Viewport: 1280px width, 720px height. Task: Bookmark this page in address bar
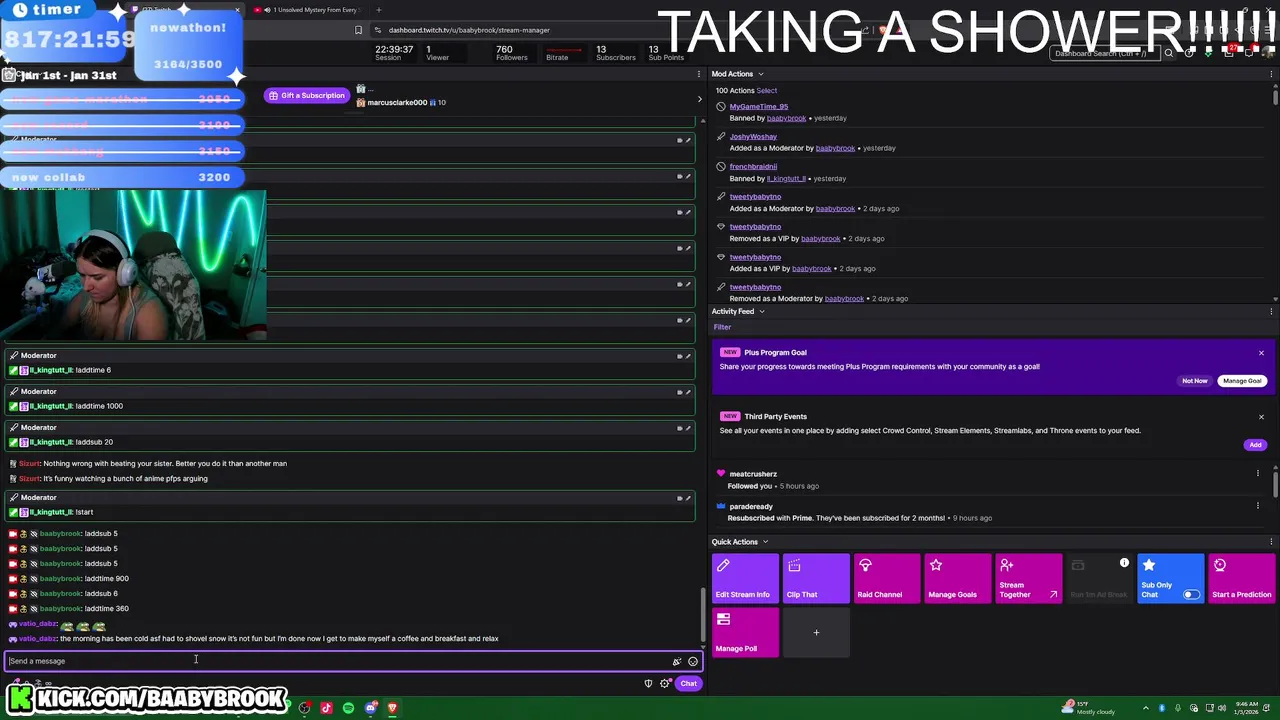[358, 30]
